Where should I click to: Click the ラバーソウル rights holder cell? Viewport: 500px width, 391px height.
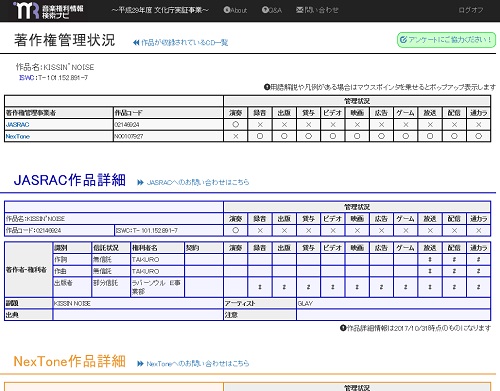pos(157,287)
